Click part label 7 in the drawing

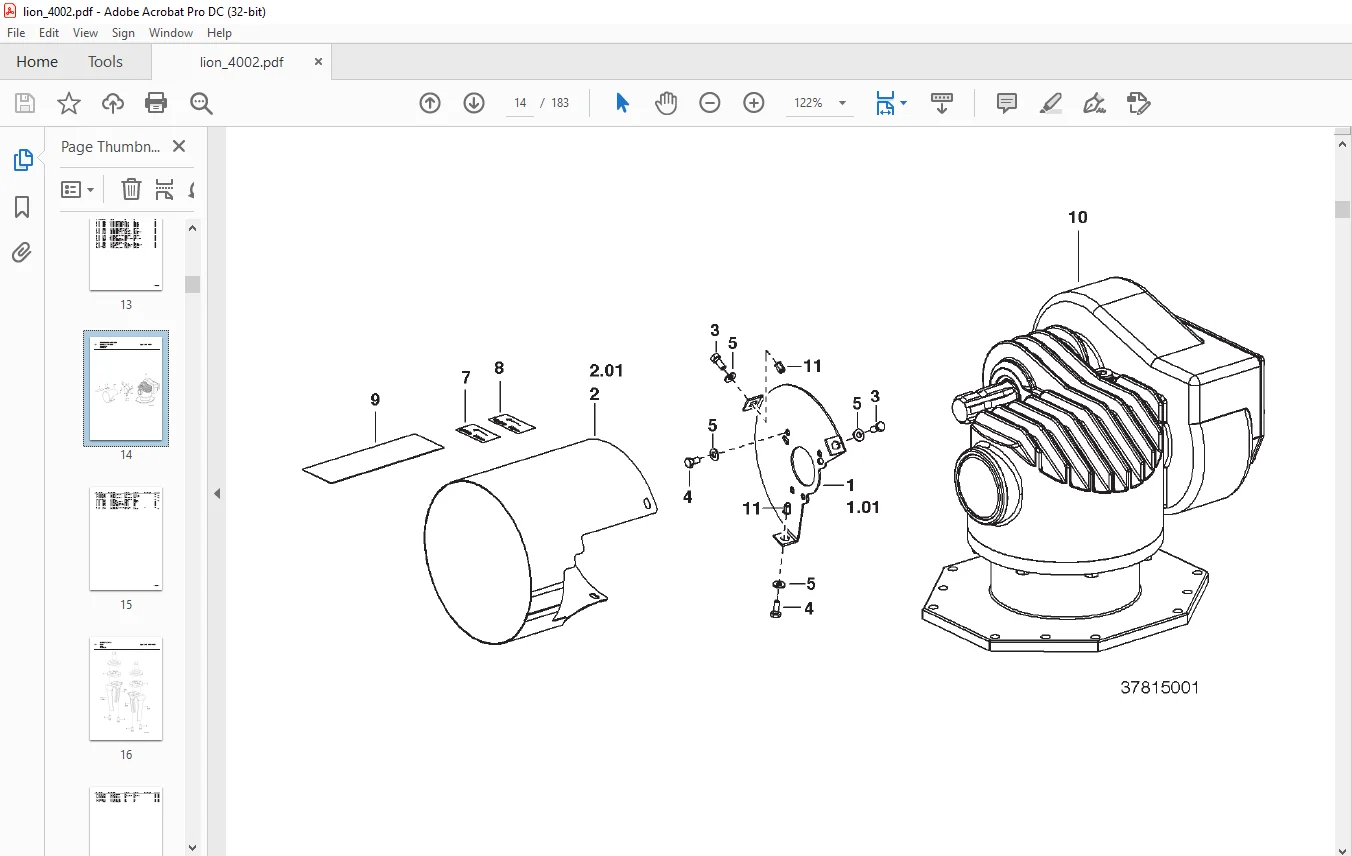coord(465,377)
